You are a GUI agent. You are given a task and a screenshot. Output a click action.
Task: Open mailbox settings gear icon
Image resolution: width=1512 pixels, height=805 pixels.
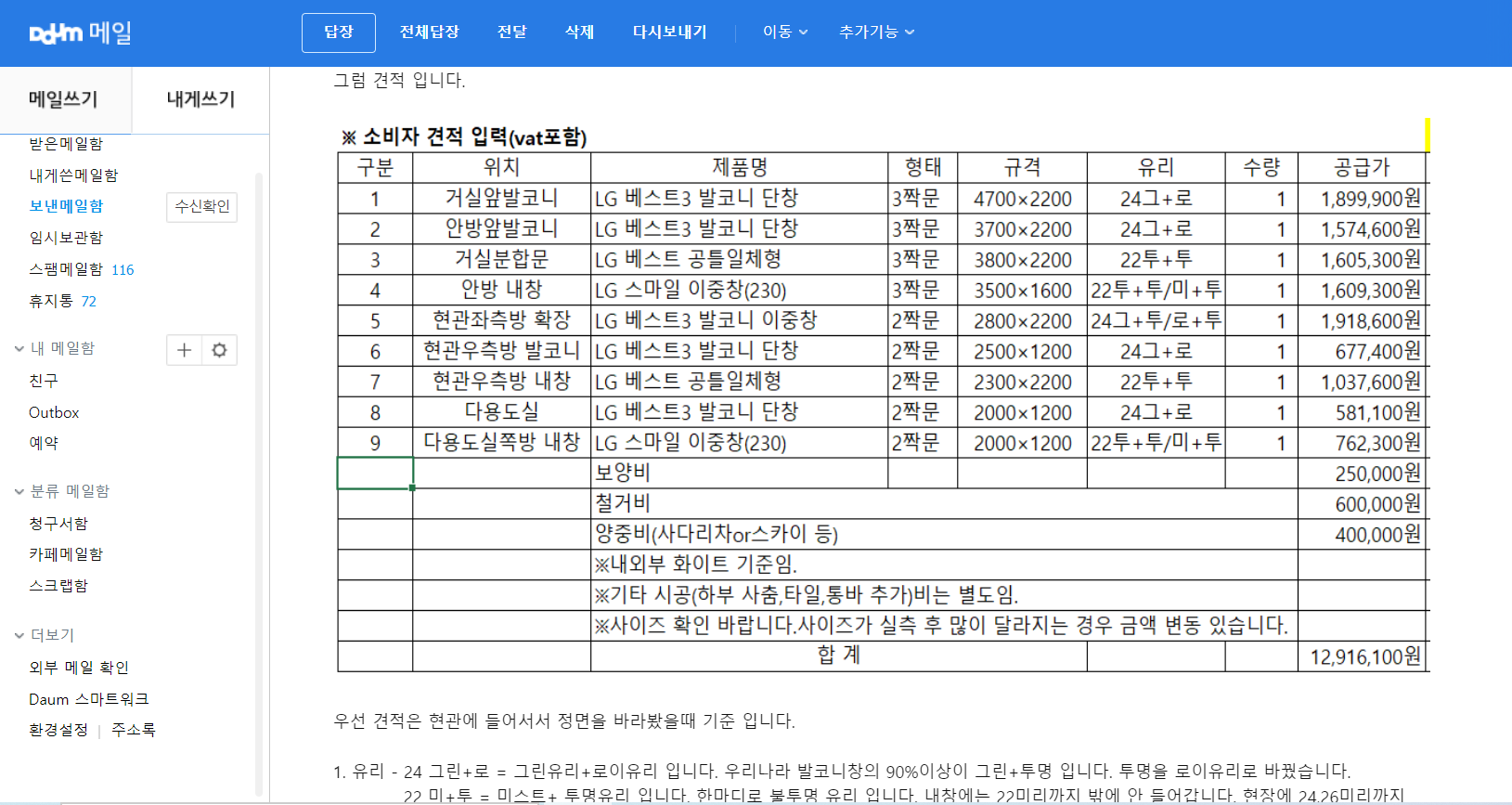pyautogui.click(x=219, y=350)
